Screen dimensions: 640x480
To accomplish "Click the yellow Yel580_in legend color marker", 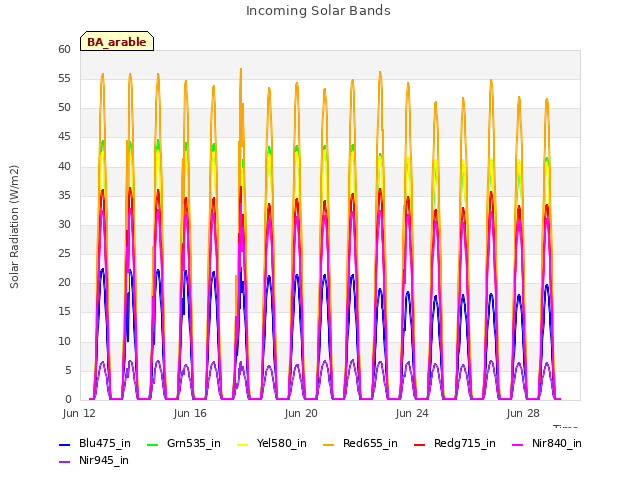I will (242, 444).
